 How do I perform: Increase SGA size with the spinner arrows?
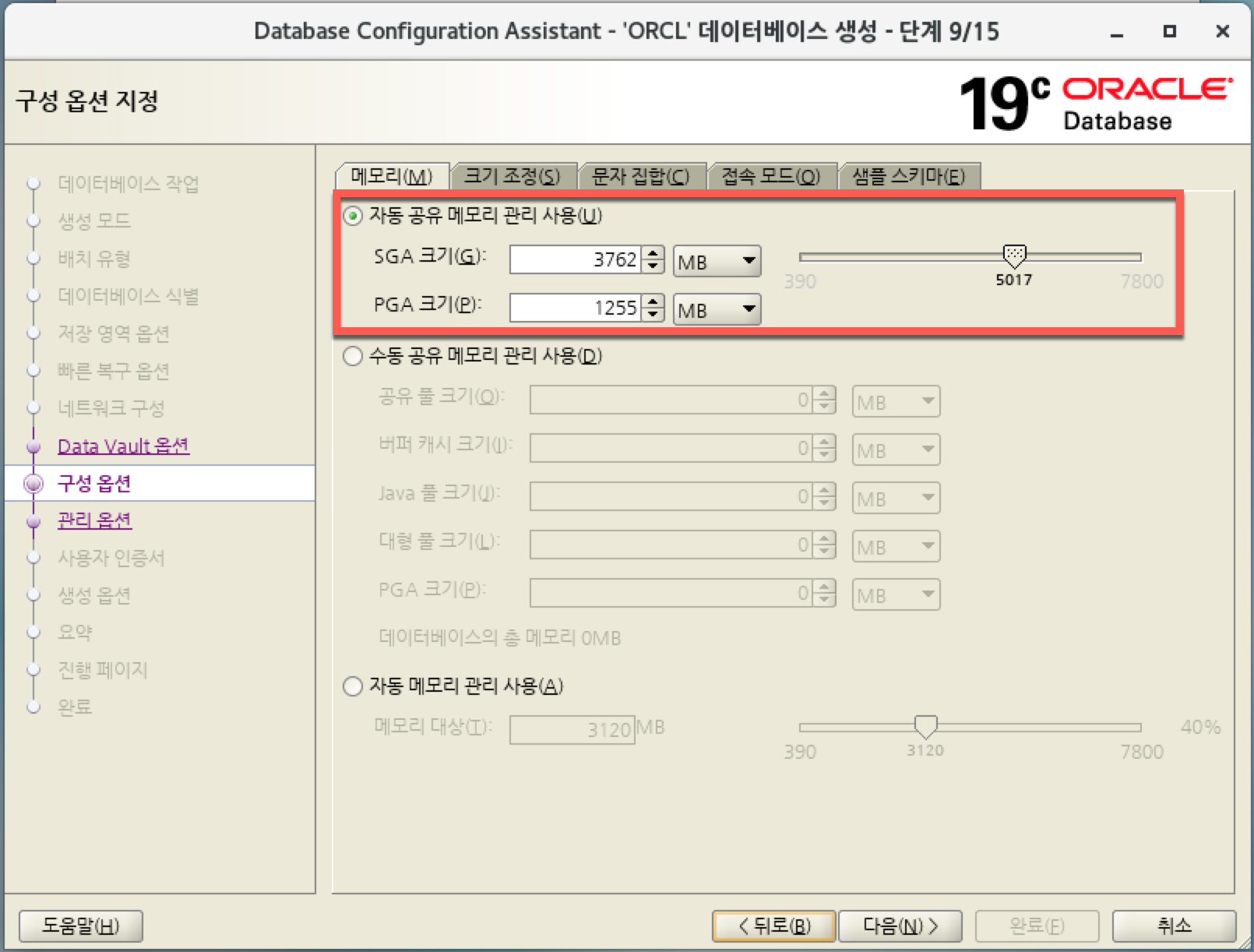[x=653, y=252]
